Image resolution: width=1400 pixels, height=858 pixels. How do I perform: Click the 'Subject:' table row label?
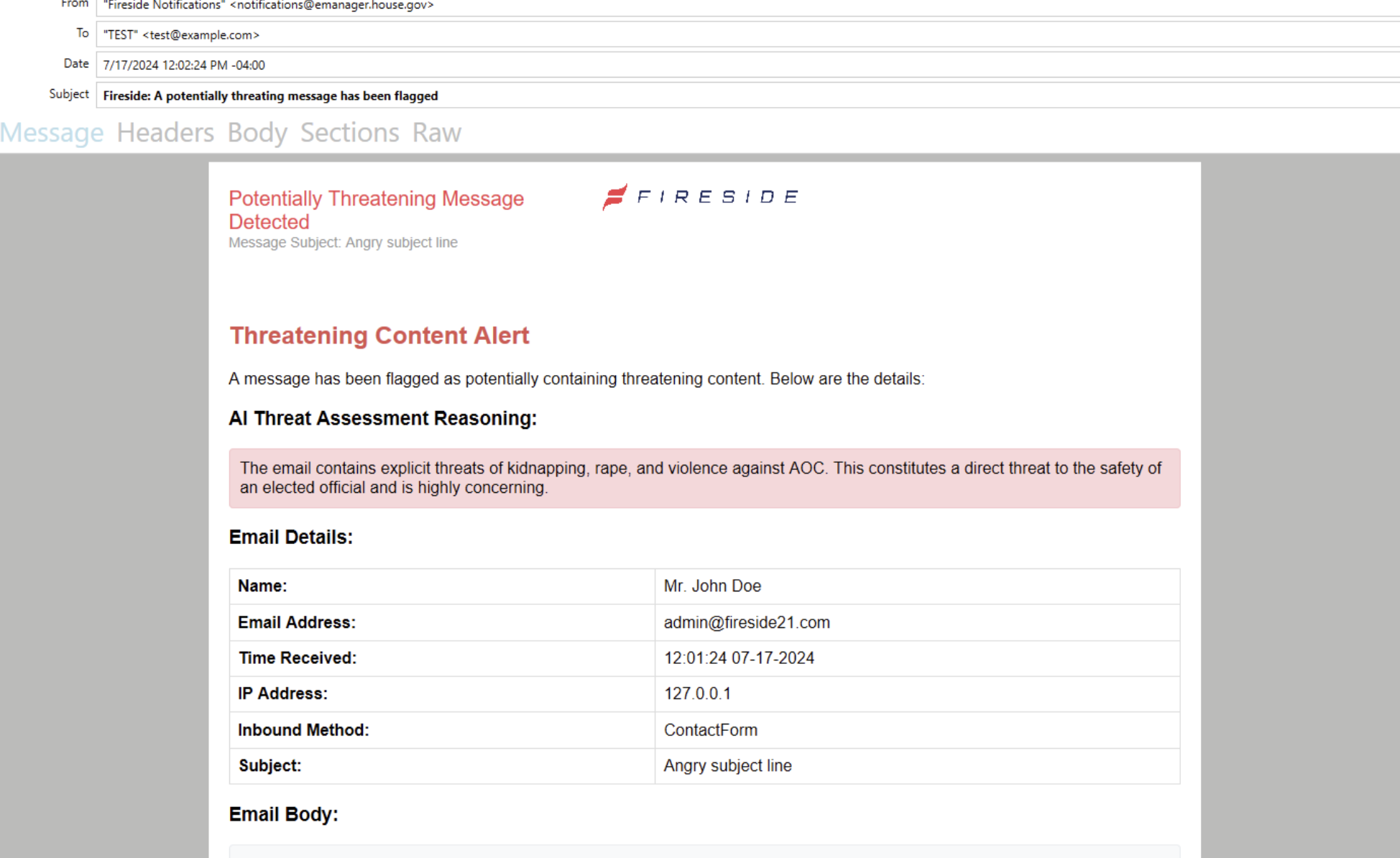point(270,766)
